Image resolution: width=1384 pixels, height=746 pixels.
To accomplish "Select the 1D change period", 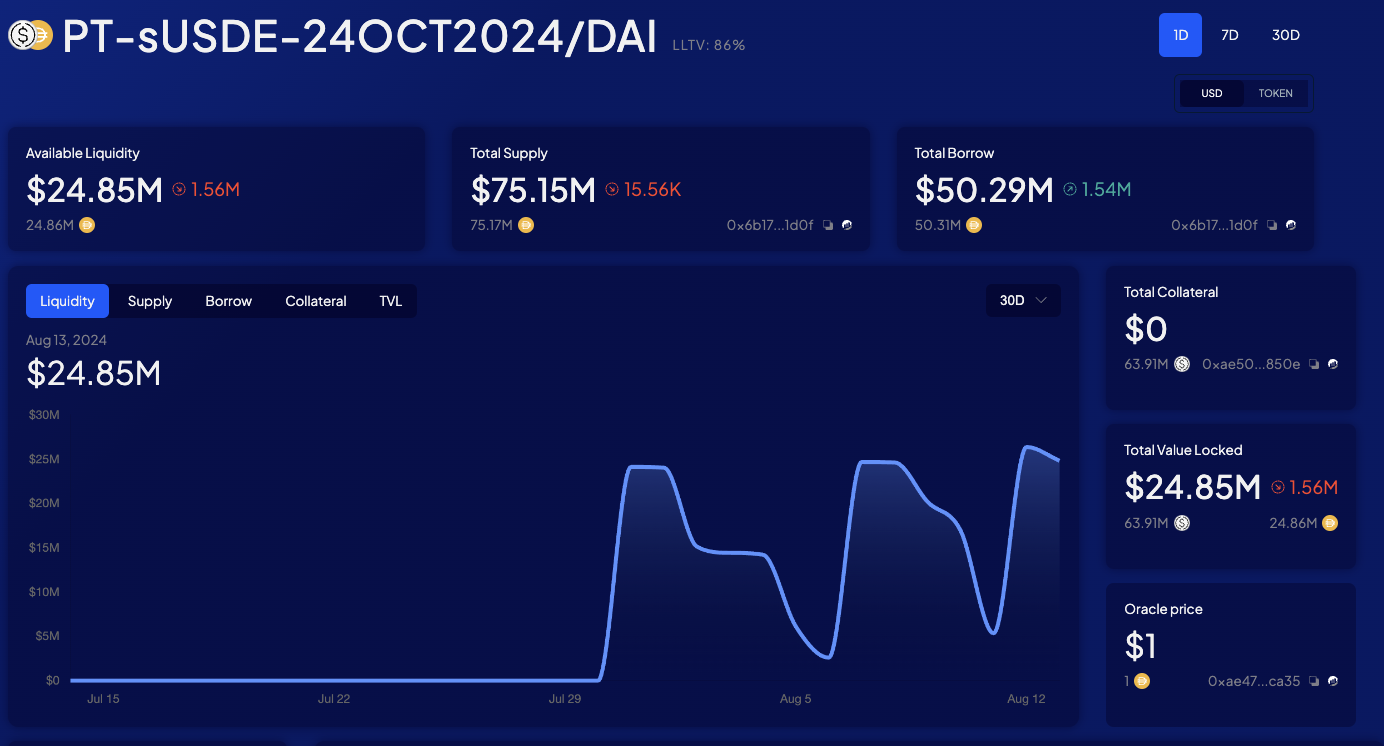I will pos(1180,35).
